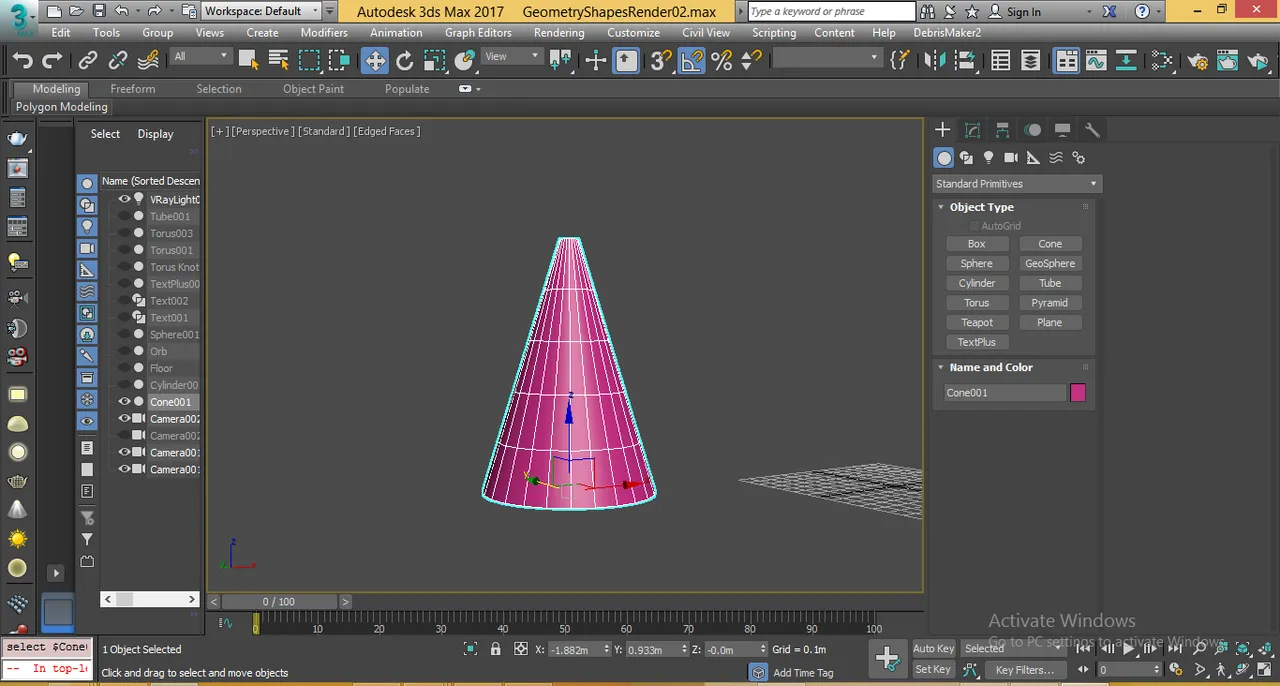Collapse the Name and Color rollout
The height and width of the screenshot is (686, 1280).
pos(940,367)
